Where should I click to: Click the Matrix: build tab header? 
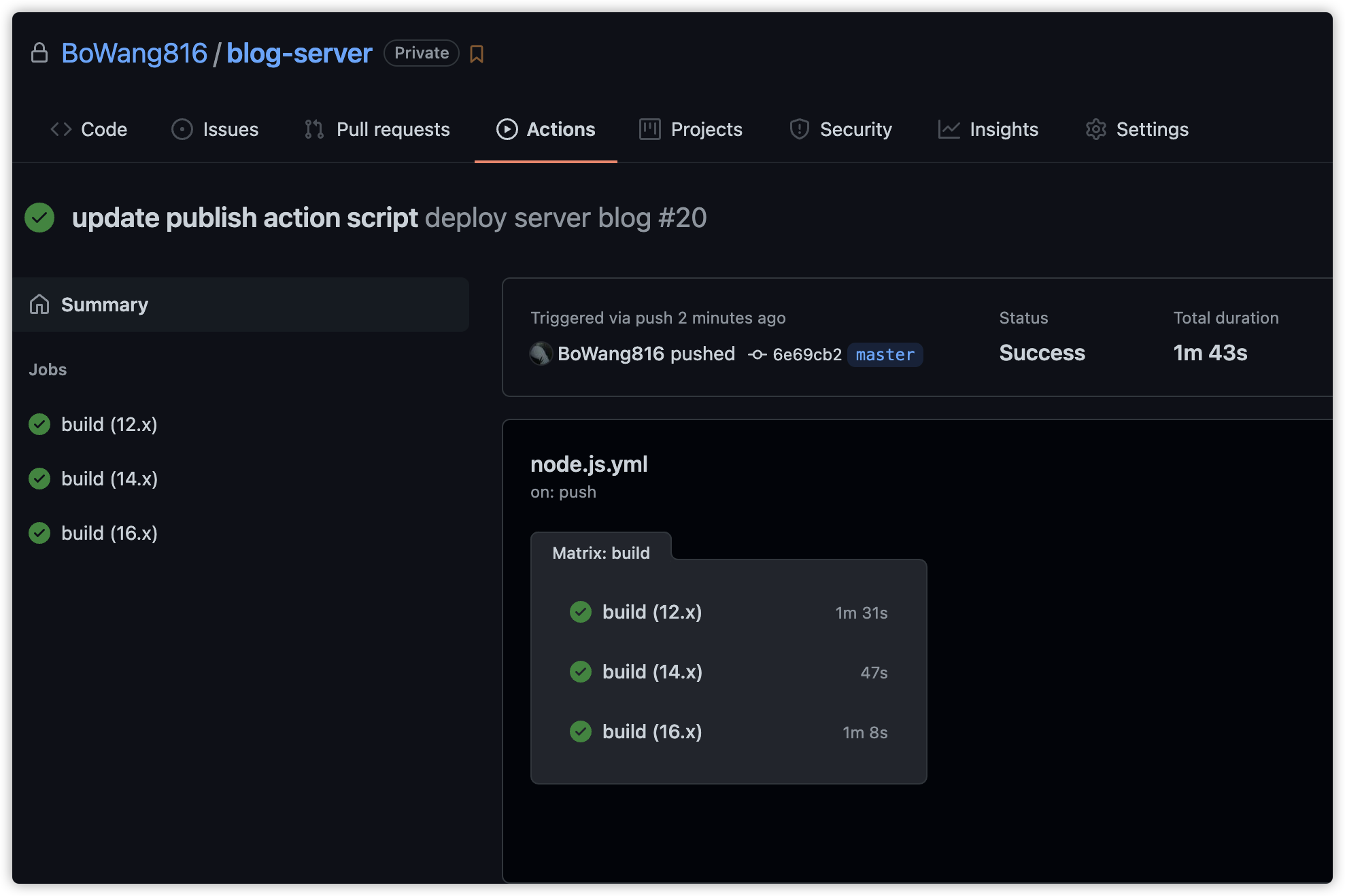[601, 553]
